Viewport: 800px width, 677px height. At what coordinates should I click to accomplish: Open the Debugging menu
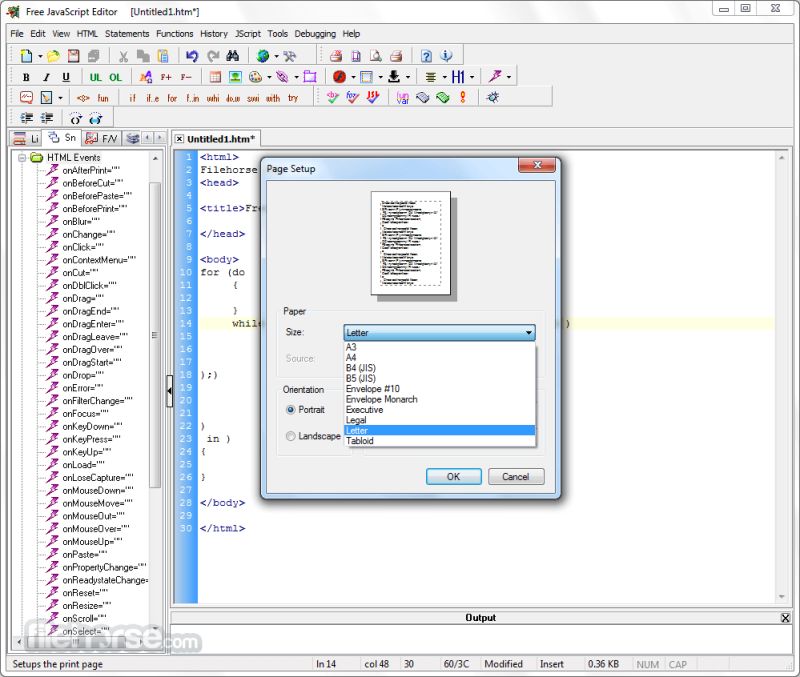pyautogui.click(x=315, y=33)
